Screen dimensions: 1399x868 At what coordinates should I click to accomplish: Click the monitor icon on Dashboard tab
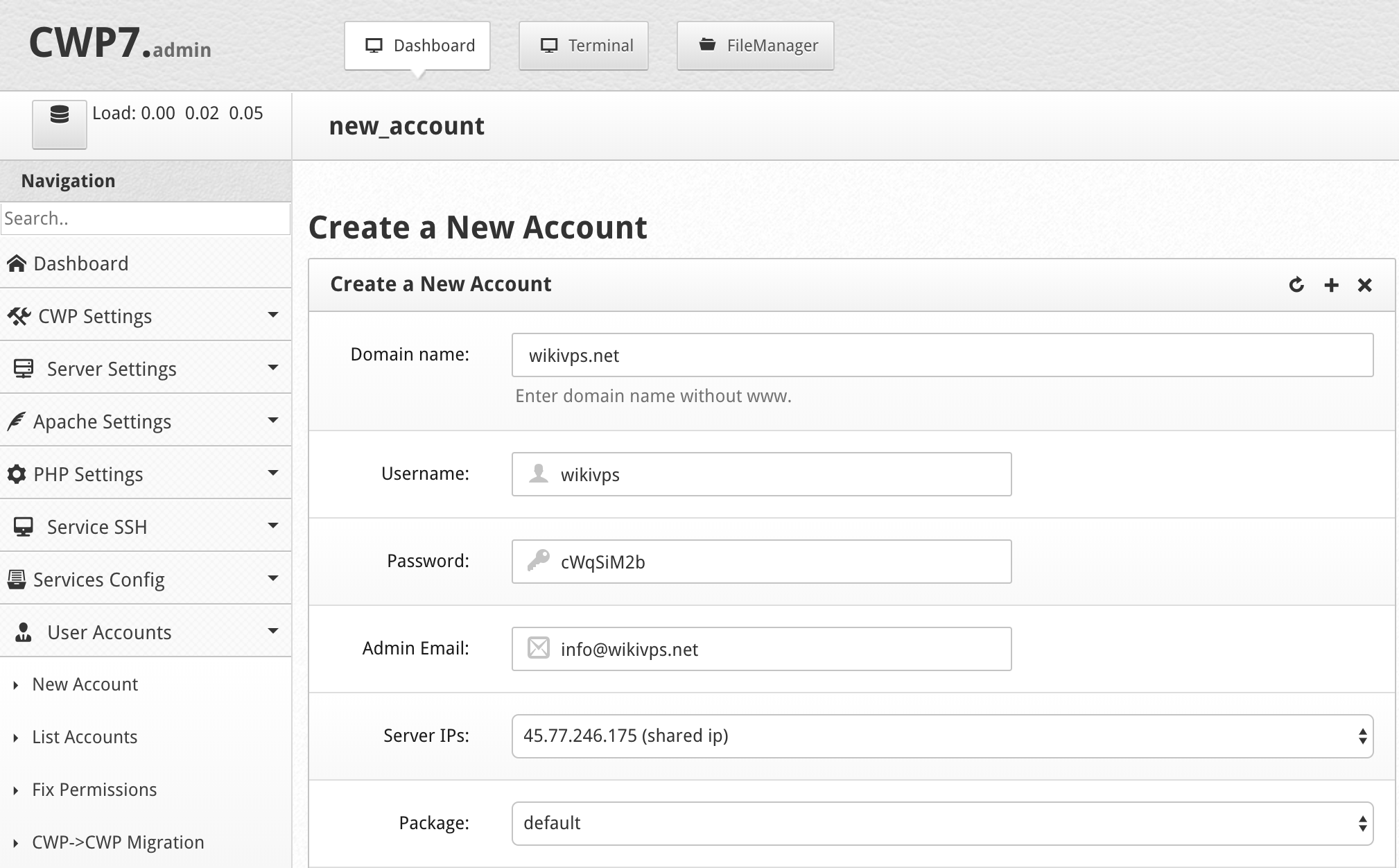point(374,46)
